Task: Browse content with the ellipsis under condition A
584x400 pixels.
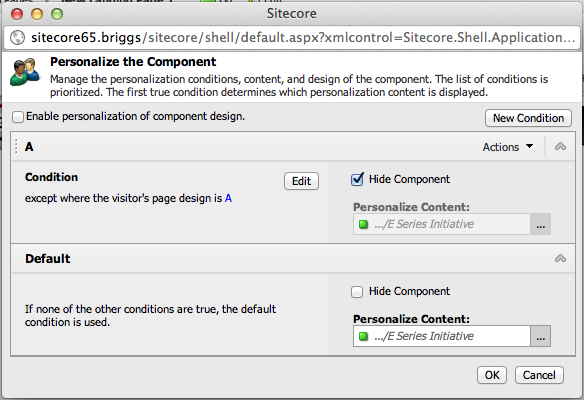Action: 540,224
